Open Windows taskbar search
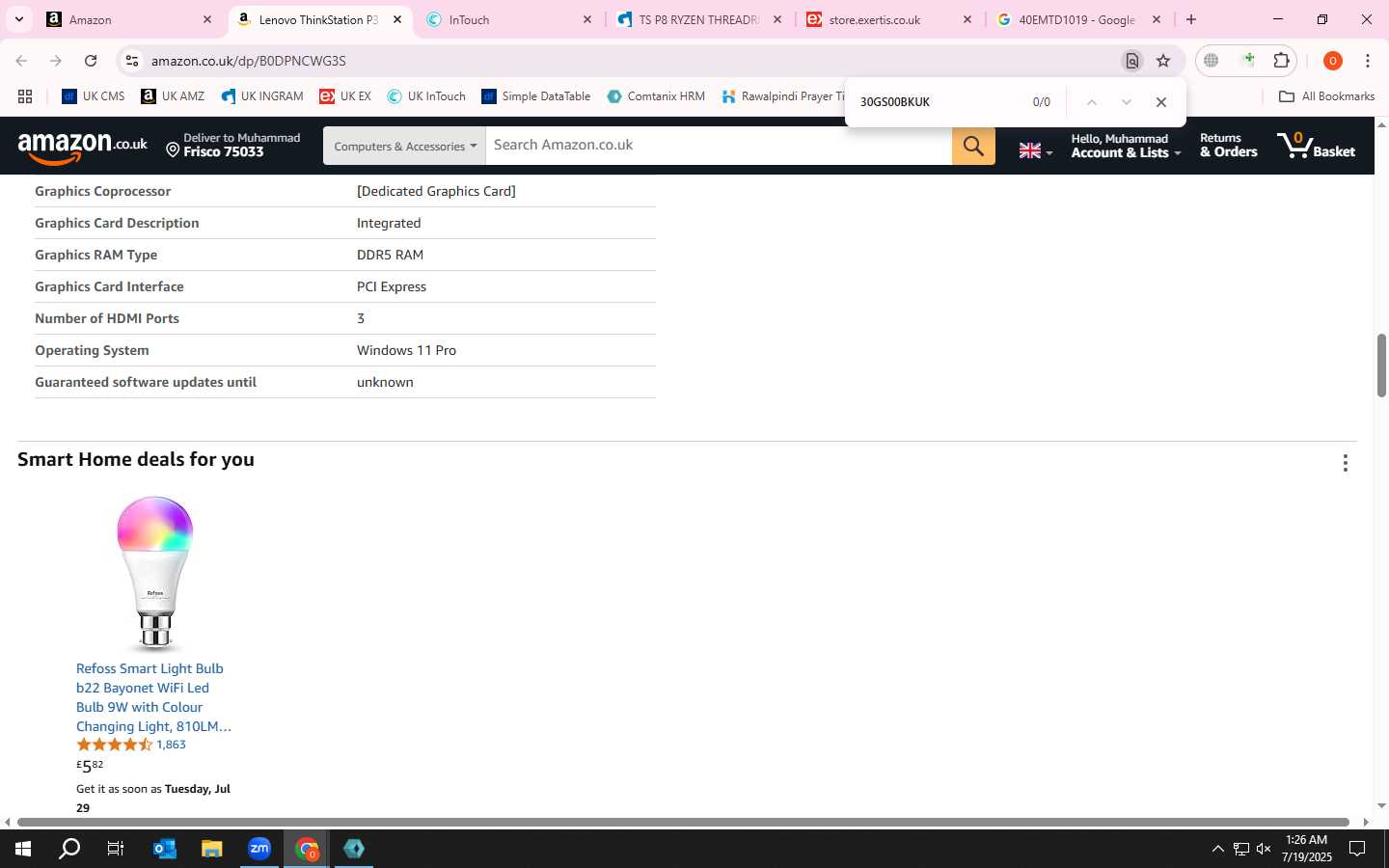The width and height of the screenshot is (1389, 868). (x=69, y=849)
